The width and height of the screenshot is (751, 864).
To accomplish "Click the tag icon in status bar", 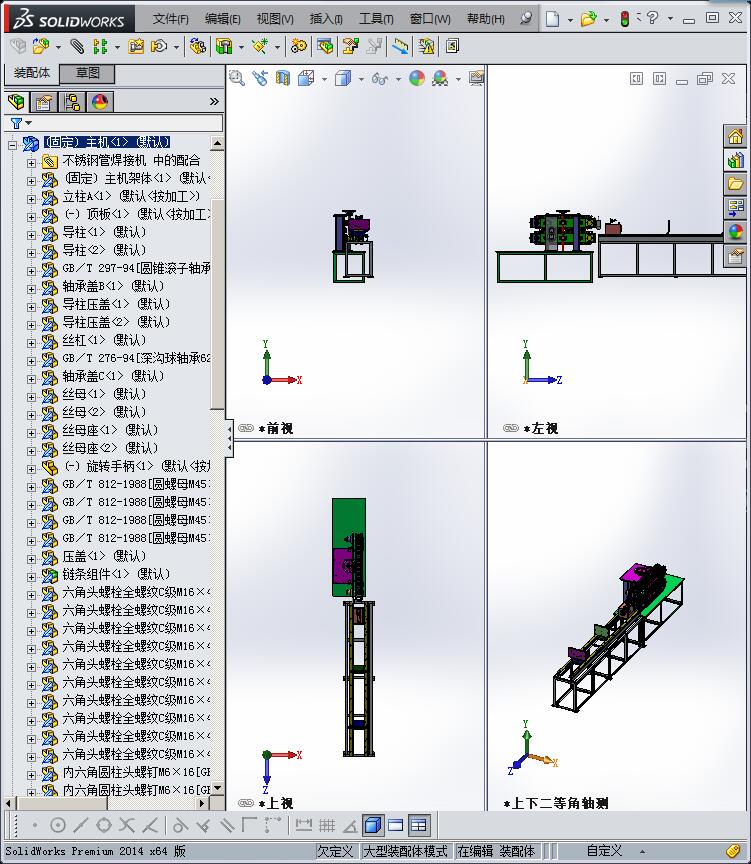I will tap(732, 851).
